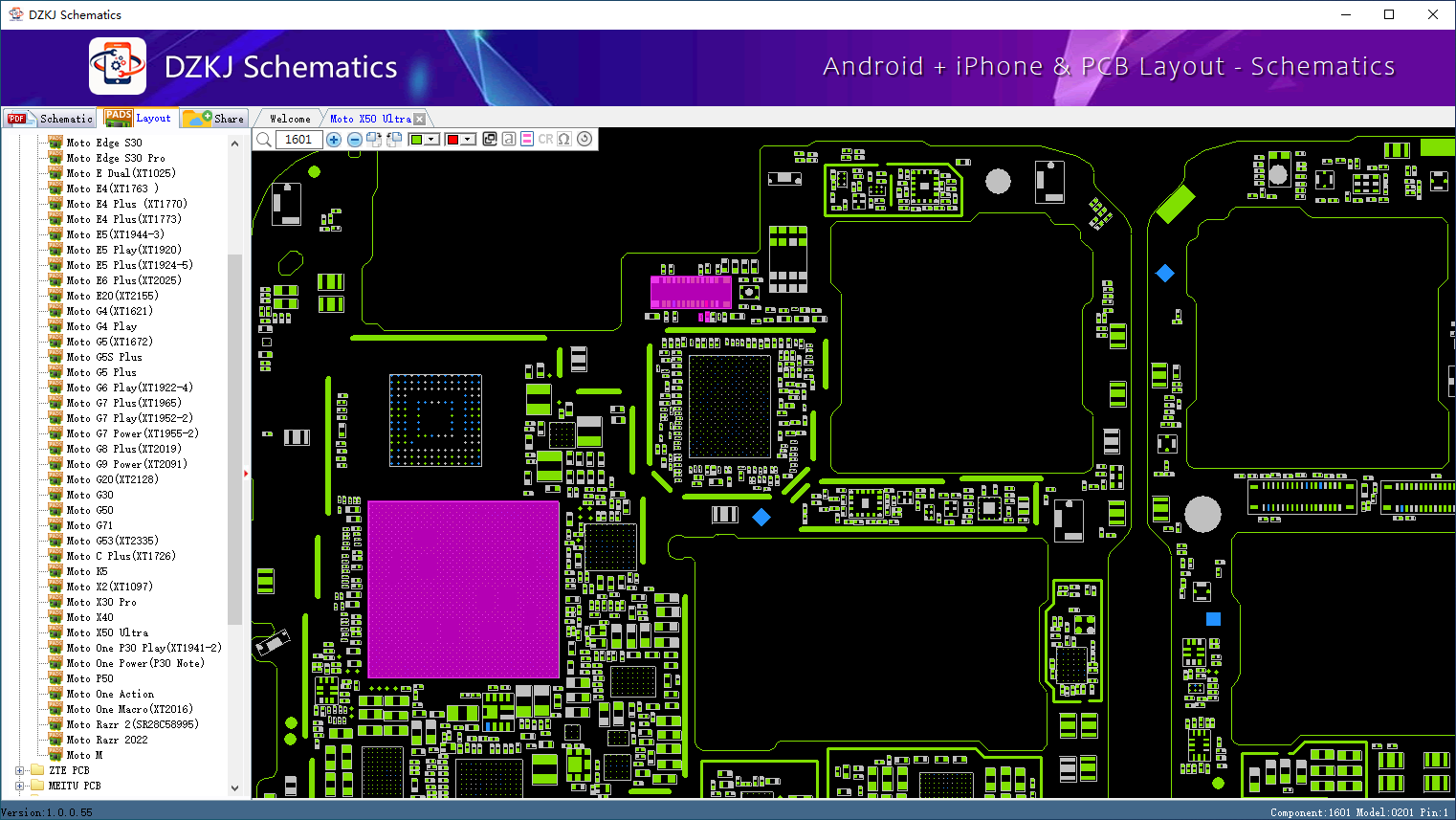This screenshot has width=1456, height=820.
Task: Select Moto Razr 2(SR28C58995) tree entry
Action: click(133, 724)
